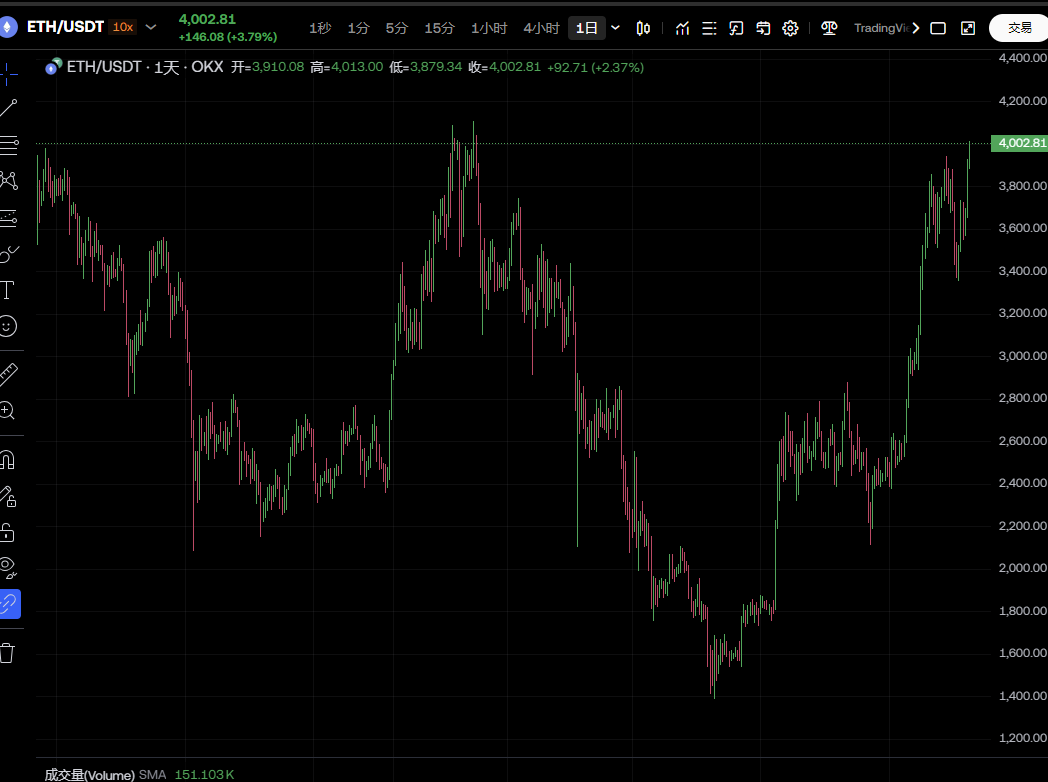Viewport: 1048px width, 782px height.
Task: Expand the arrow next to TradingView
Action: [x=916, y=28]
